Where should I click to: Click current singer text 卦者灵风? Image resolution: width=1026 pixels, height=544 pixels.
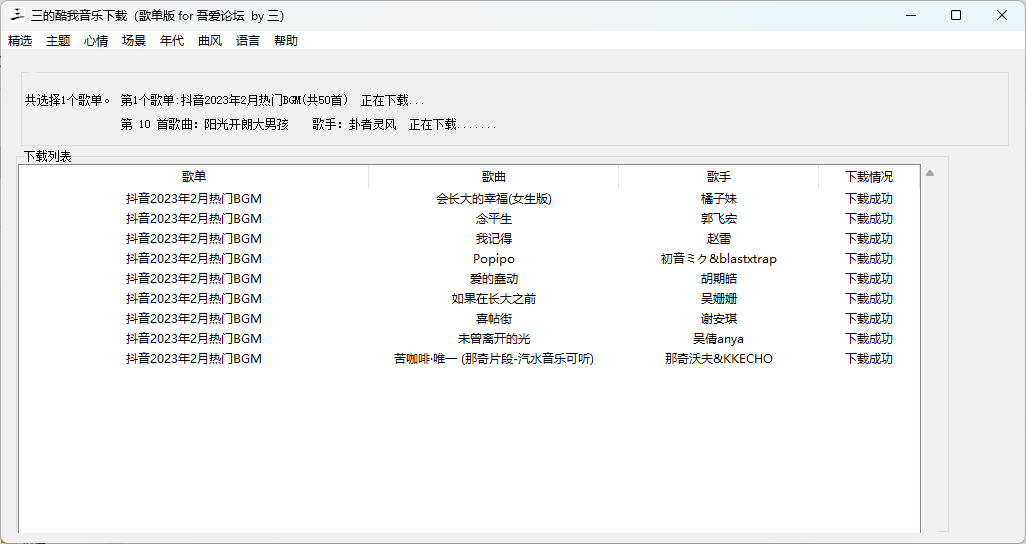pyautogui.click(x=372, y=124)
